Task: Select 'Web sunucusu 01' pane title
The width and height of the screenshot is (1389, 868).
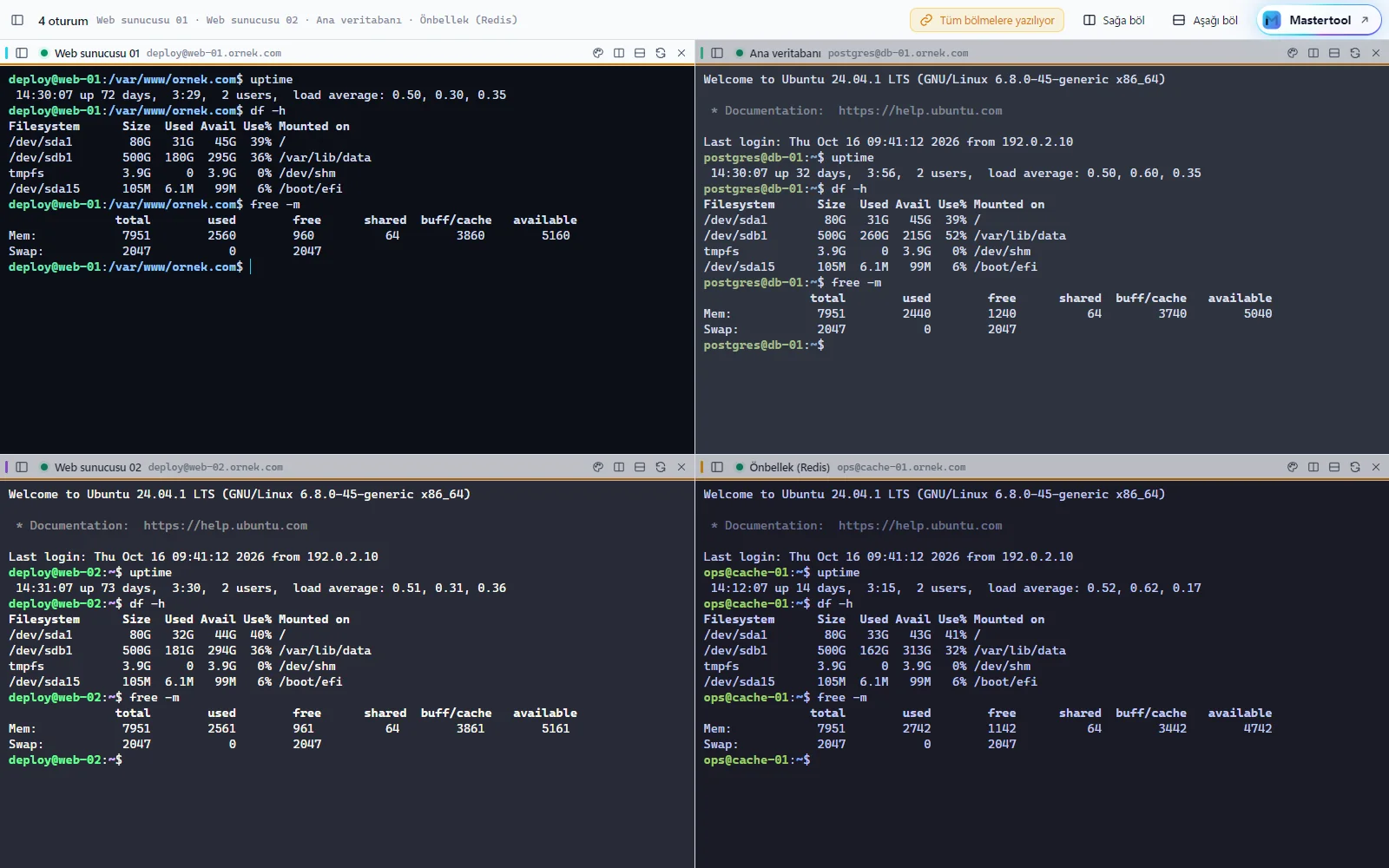Action: point(97,53)
